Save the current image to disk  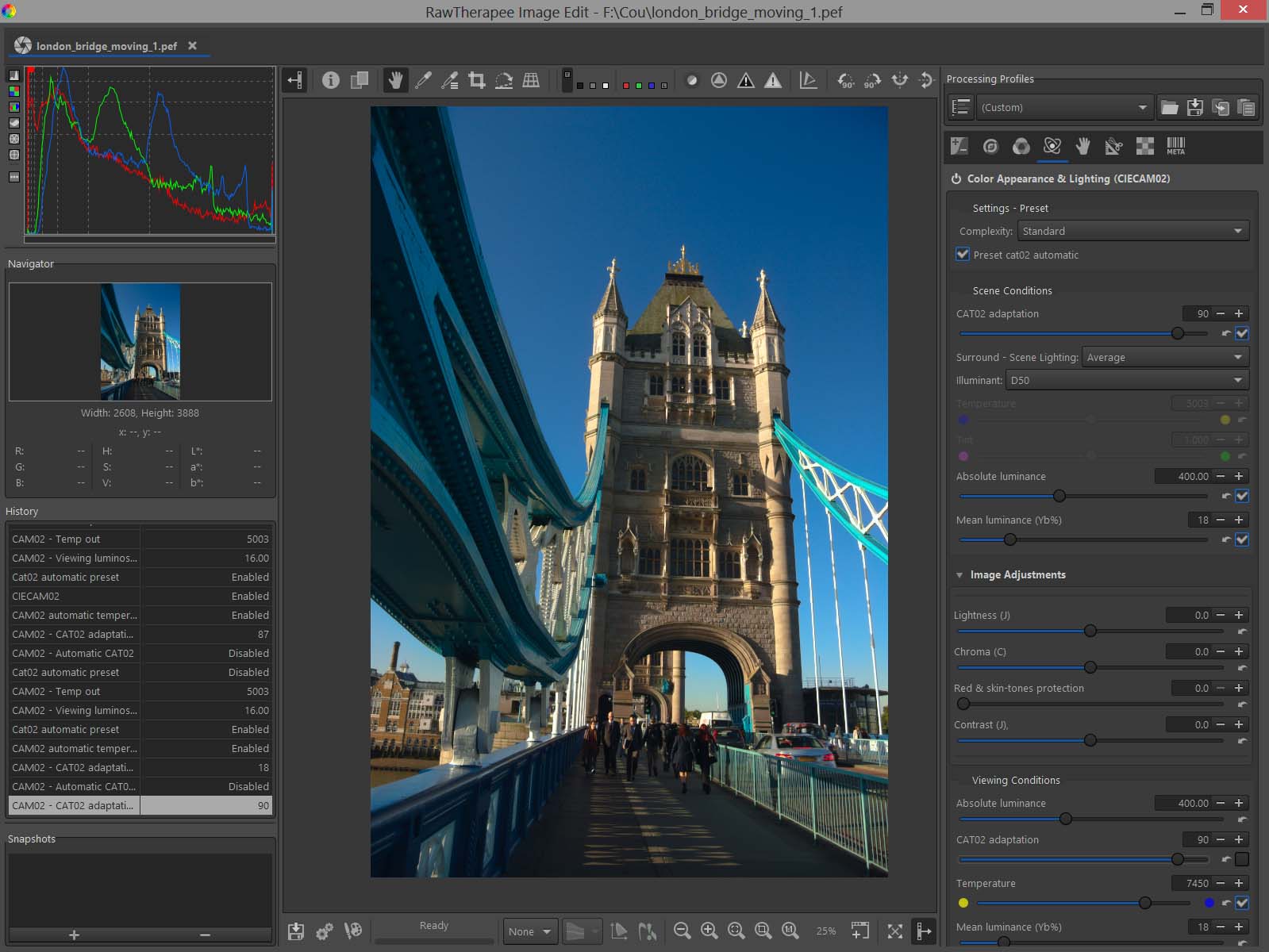click(296, 931)
